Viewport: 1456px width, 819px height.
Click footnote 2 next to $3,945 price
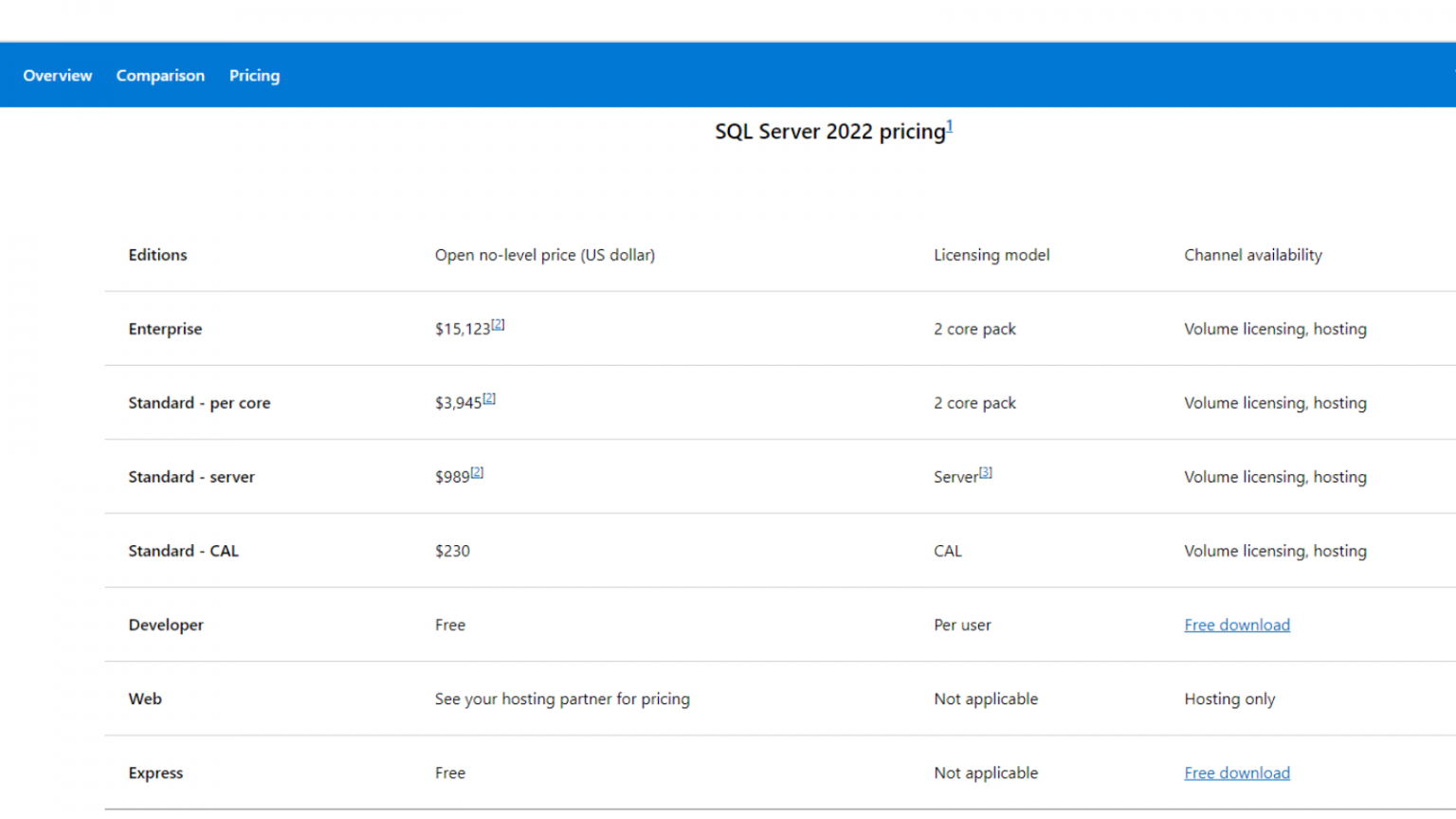pyautogui.click(x=490, y=396)
